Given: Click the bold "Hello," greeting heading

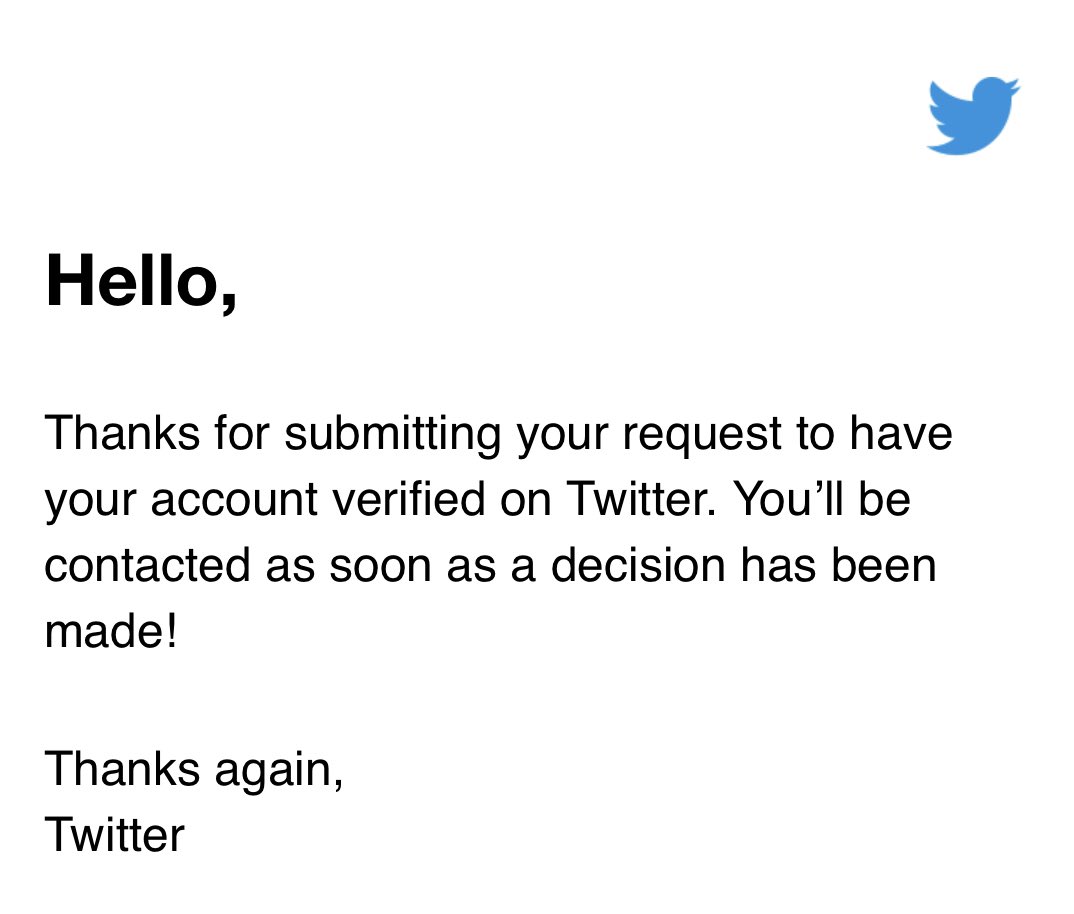Looking at the screenshot, I should (141, 279).
